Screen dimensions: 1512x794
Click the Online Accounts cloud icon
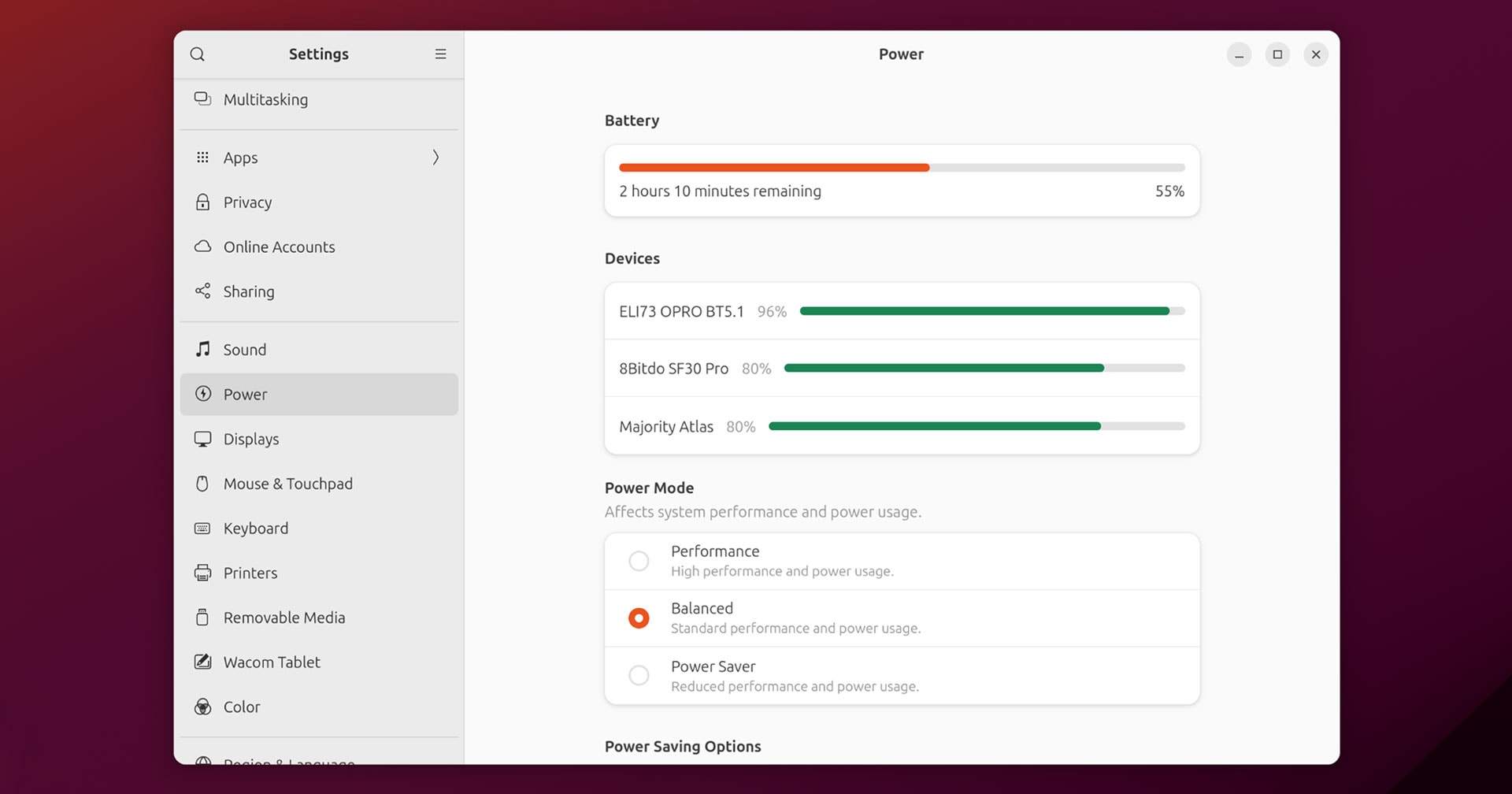(202, 247)
